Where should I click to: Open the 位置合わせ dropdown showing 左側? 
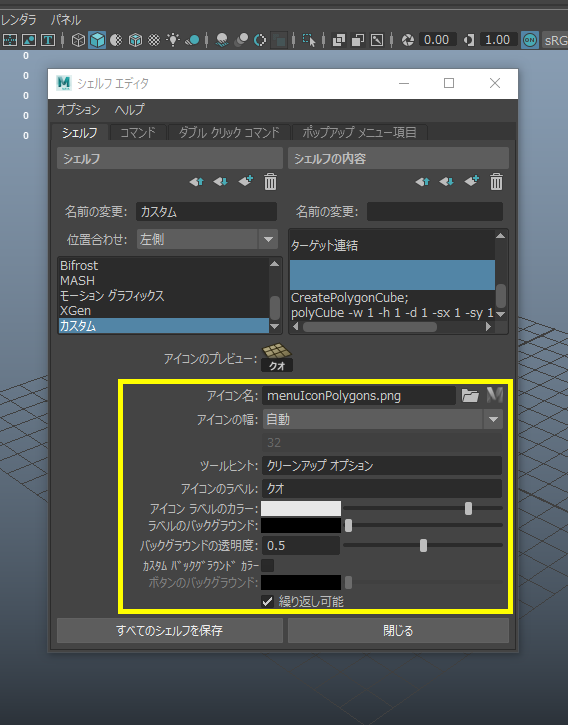[x=207, y=240]
